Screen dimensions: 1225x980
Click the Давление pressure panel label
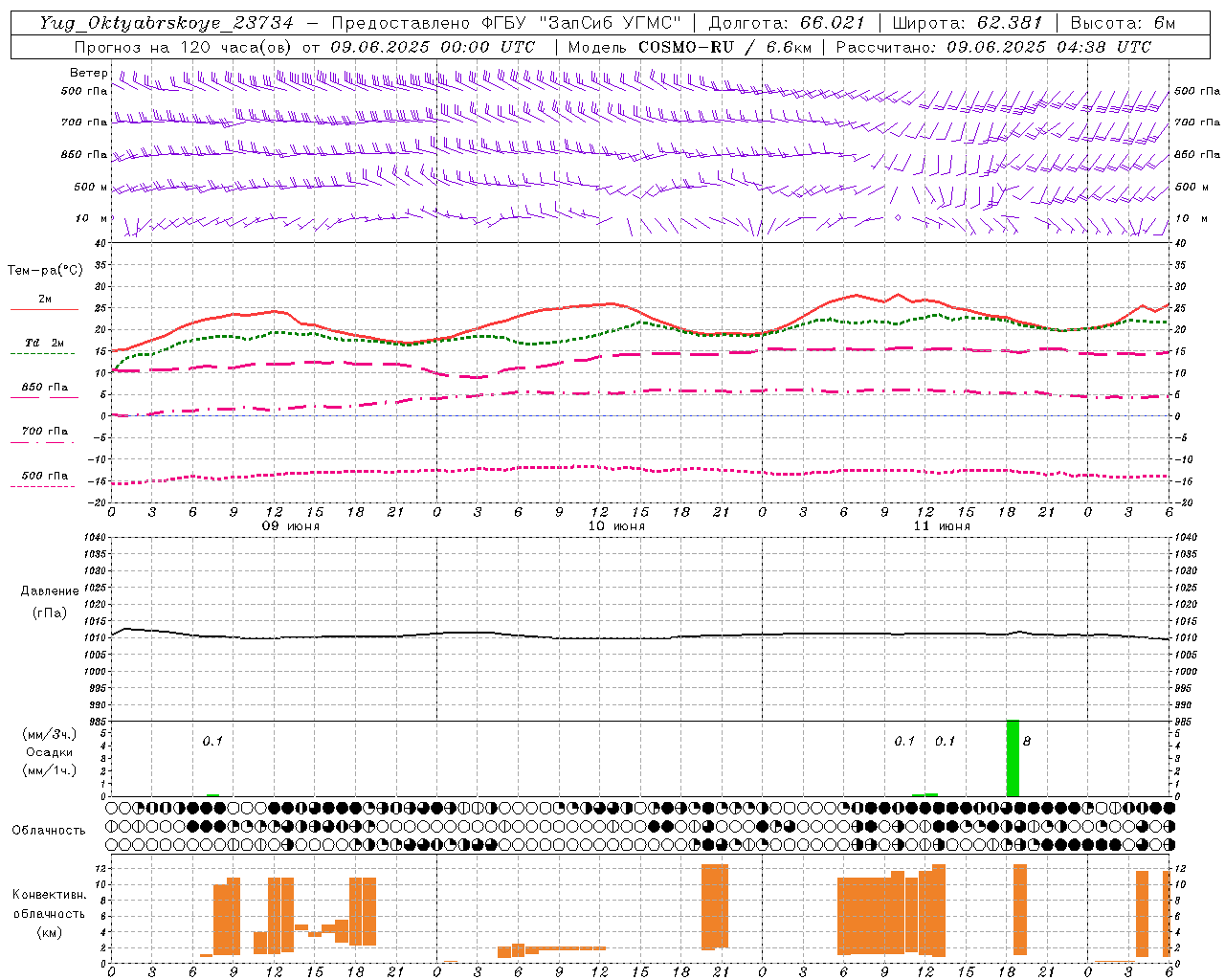point(50,591)
